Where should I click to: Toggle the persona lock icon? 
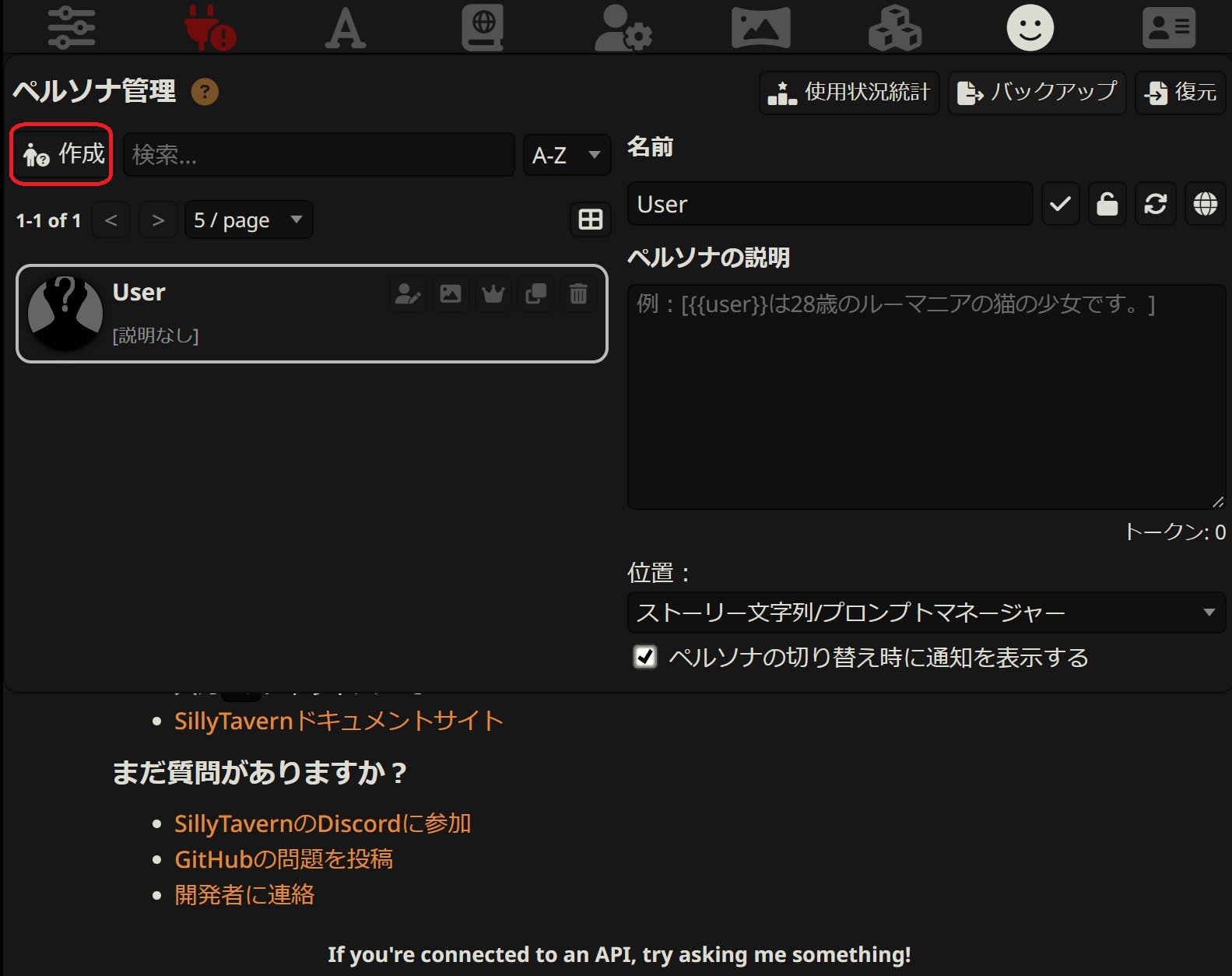tap(1107, 204)
